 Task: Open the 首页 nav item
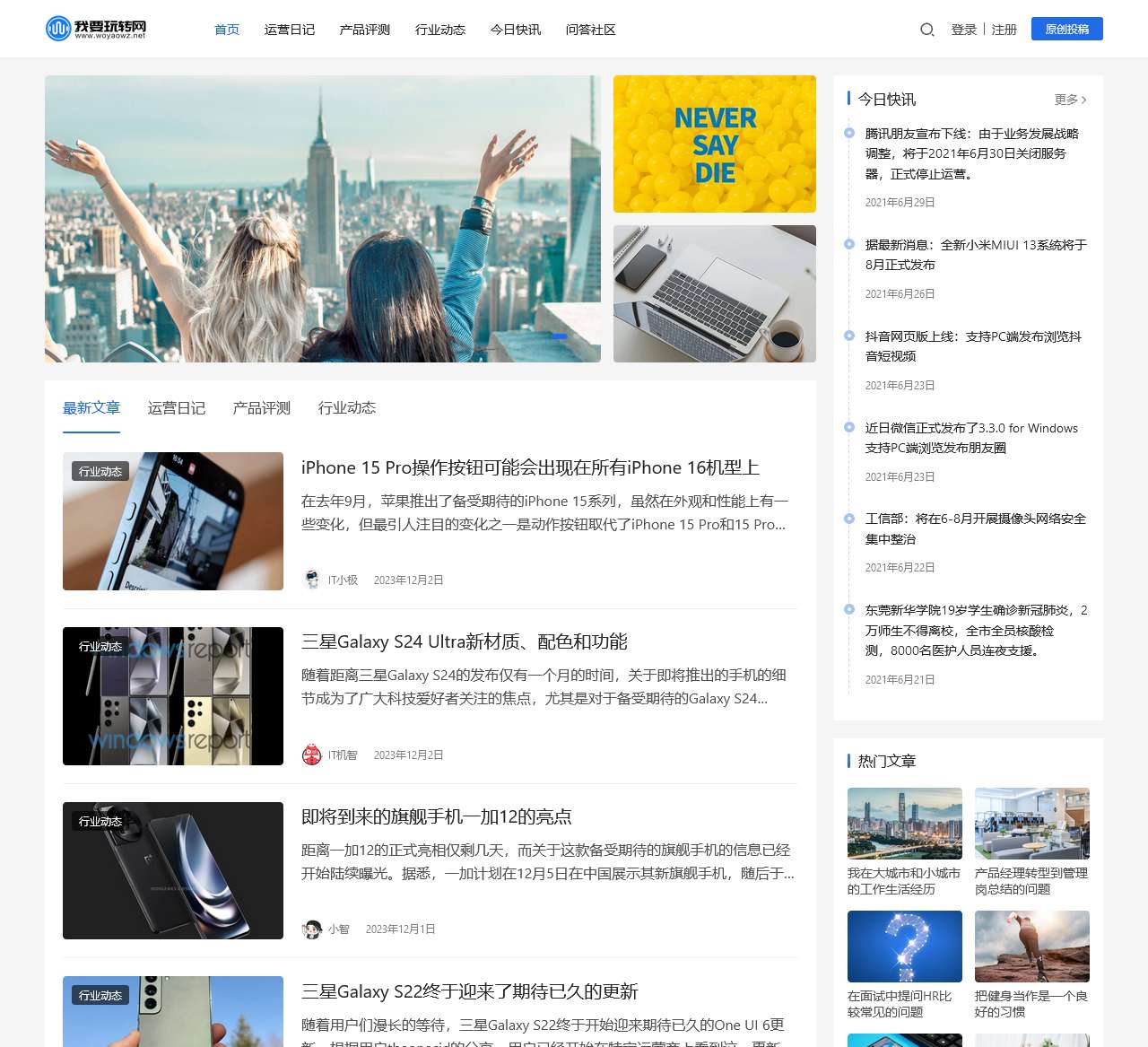(227, 30)
